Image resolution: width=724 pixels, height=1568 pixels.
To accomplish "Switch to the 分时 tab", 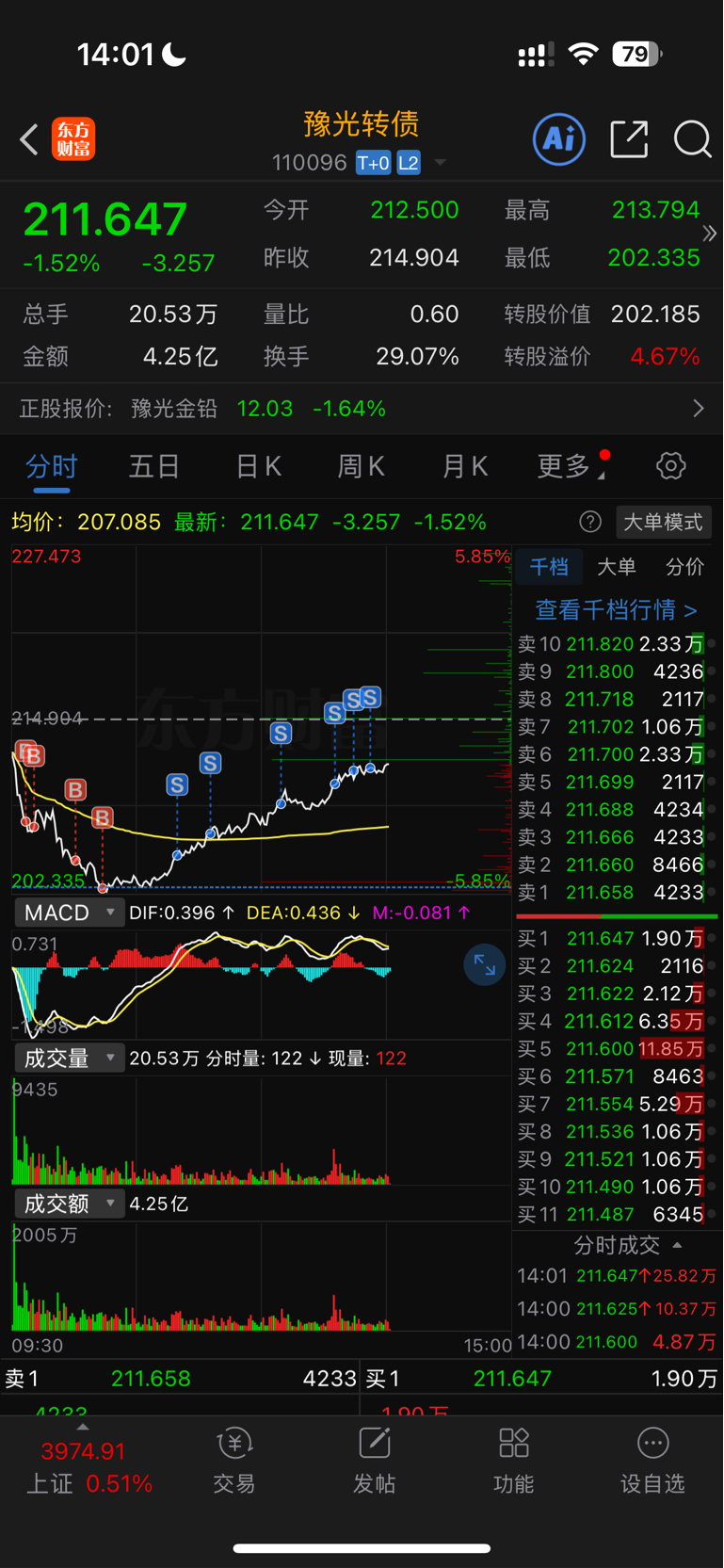I will 51,466.
